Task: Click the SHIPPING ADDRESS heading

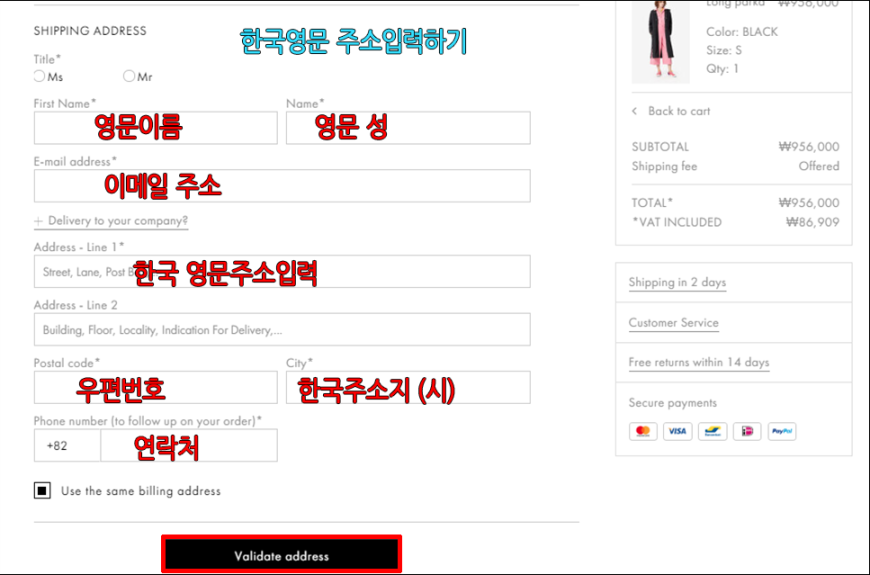Action: click(90, 31)
